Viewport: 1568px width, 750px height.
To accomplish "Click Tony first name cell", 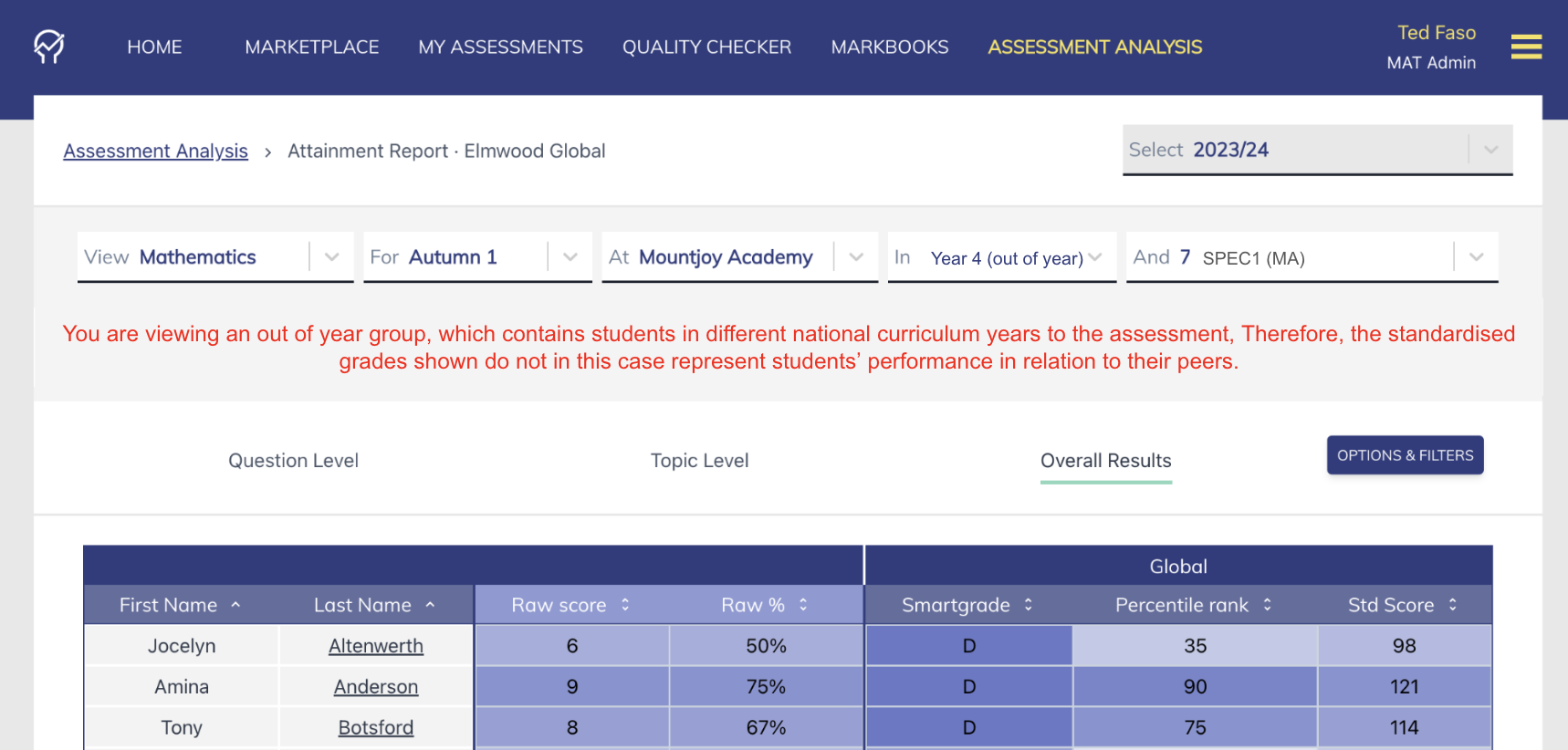I will coord(182,728).
